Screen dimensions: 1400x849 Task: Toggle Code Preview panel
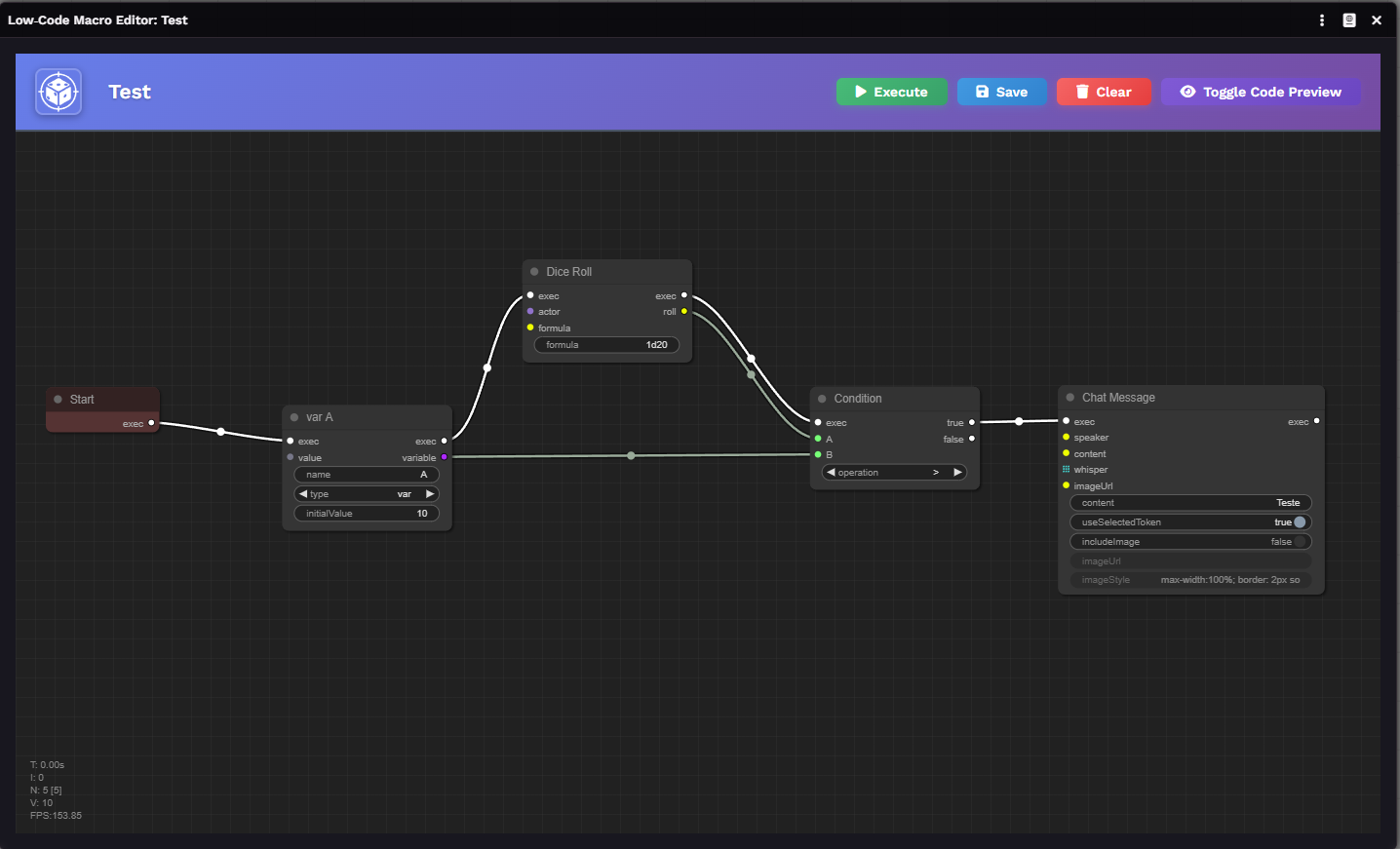pos(1261,92)
